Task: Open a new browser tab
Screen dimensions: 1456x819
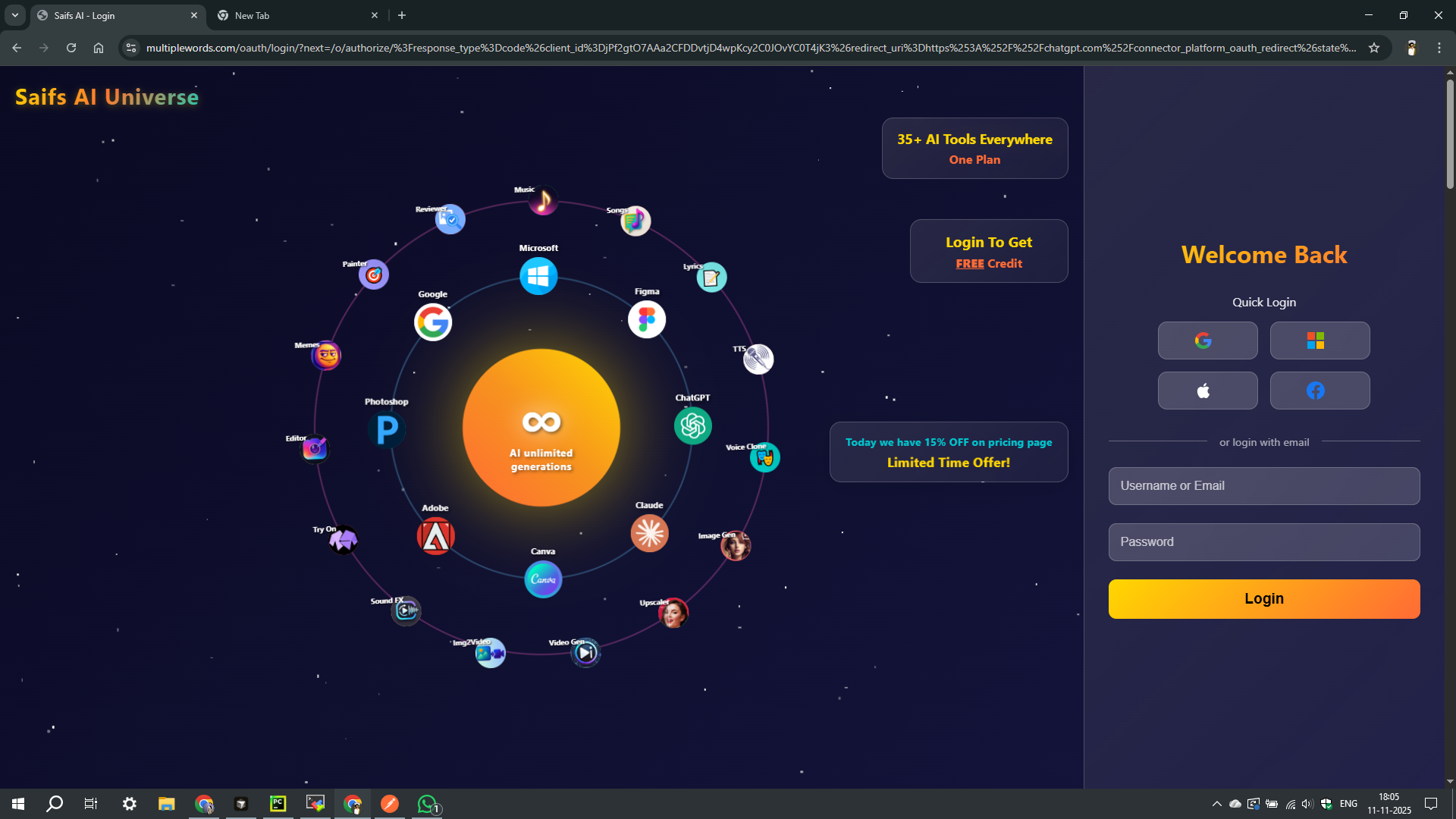Action: [x=402, y=15]
